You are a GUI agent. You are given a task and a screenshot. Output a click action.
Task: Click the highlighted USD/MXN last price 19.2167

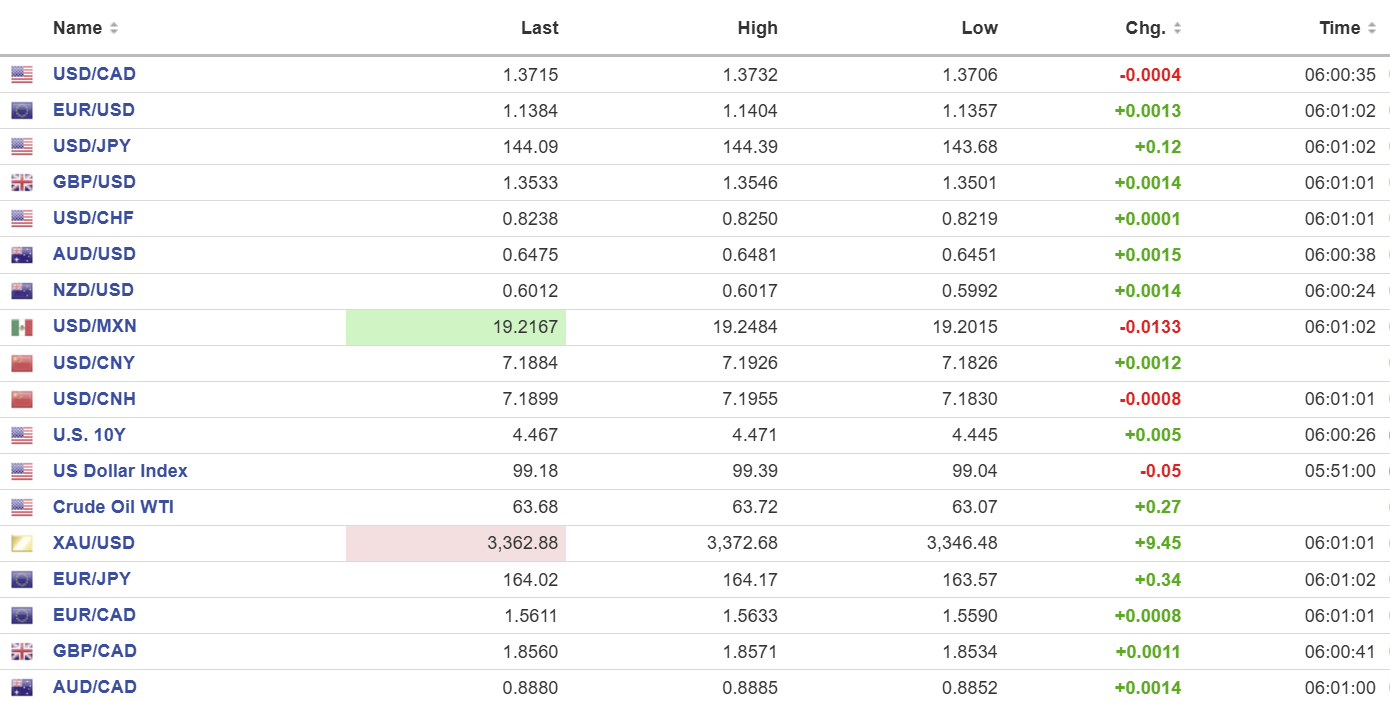point(456,327)
